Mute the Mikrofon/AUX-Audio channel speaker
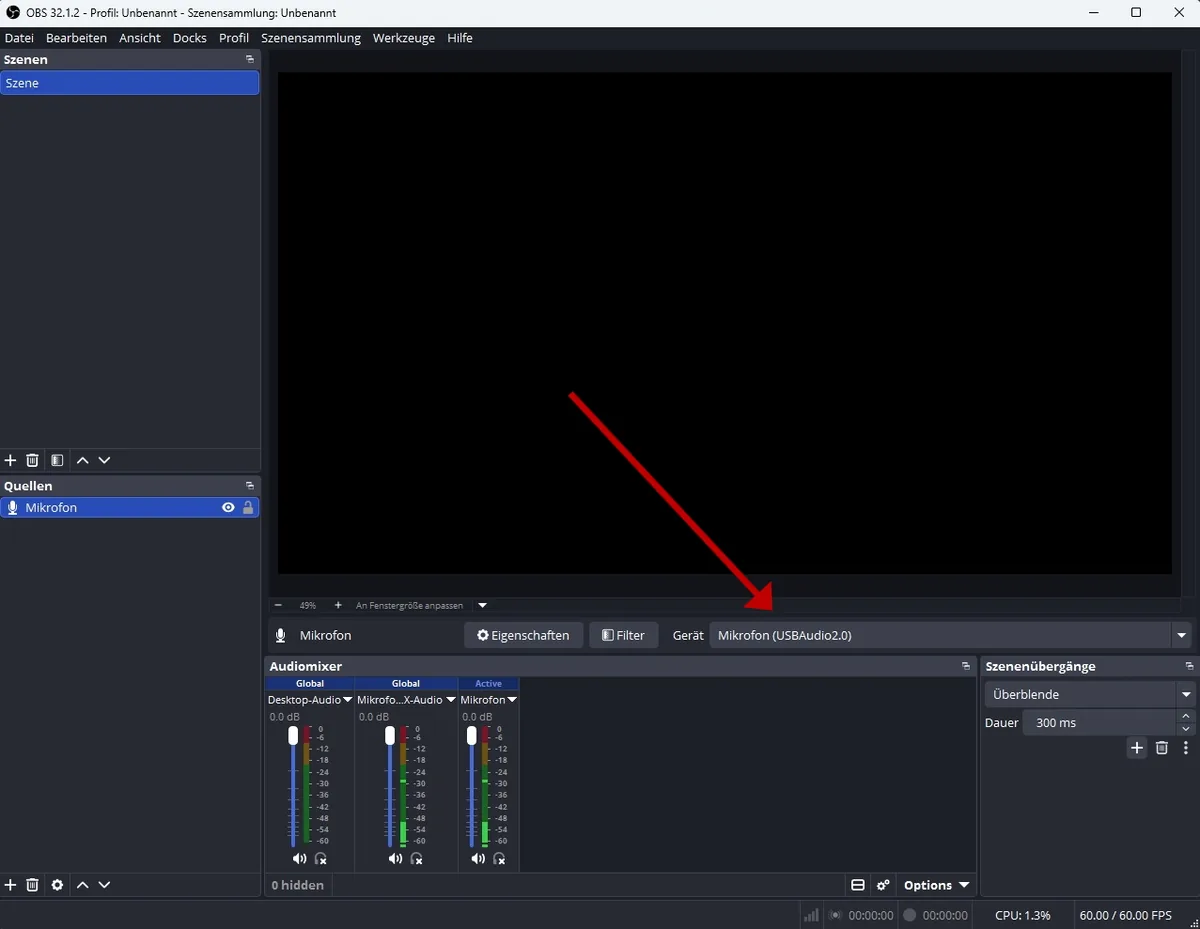This screenshot has width=1200, height=929. click(395, 859)
